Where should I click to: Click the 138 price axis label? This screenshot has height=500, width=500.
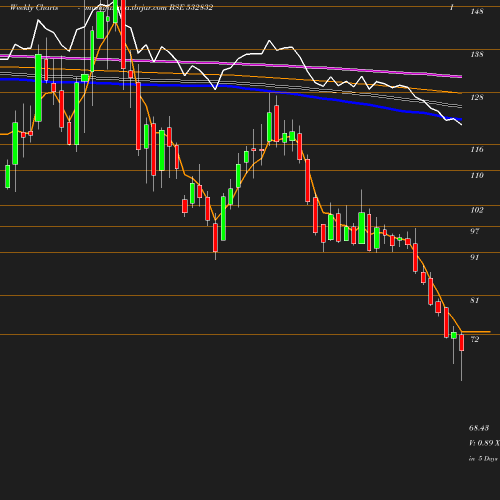[x=477, y=54]
